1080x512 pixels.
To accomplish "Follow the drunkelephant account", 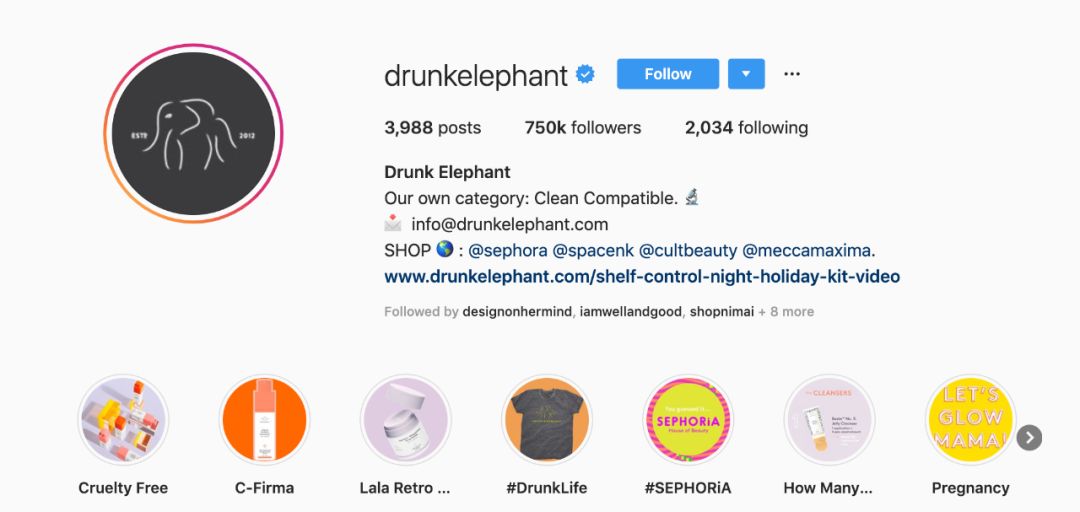I will tap(668, 74).
